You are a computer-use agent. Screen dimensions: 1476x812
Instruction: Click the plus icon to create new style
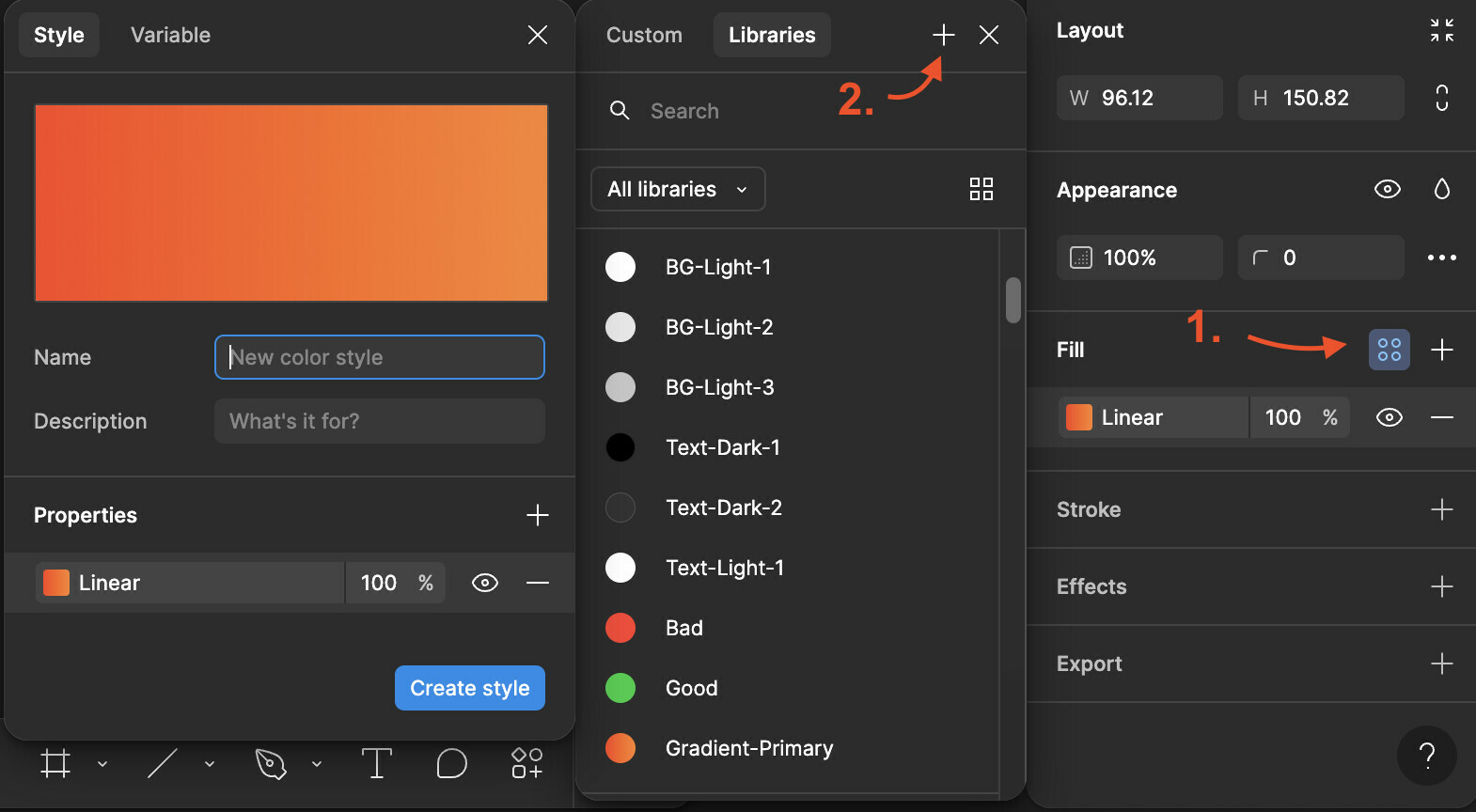[x=944, y=35]
